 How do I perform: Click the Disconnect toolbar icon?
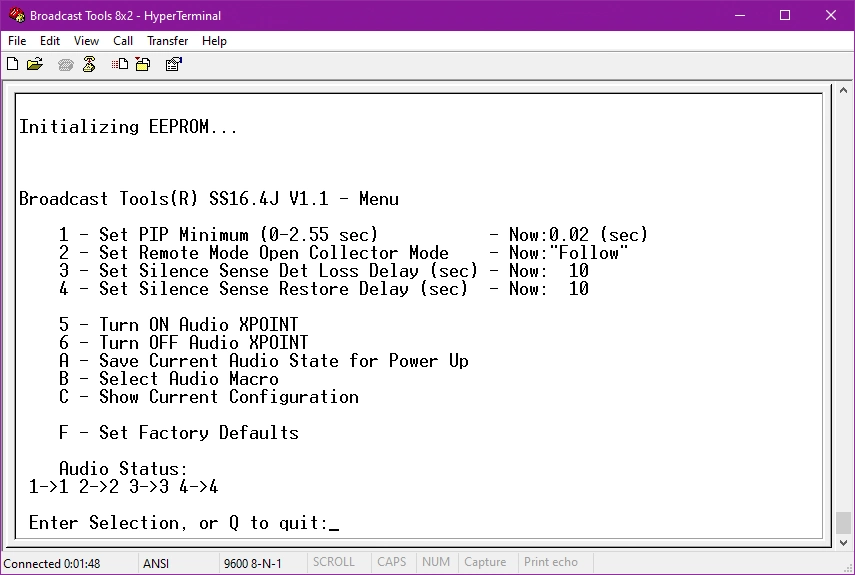pos(89,64)
